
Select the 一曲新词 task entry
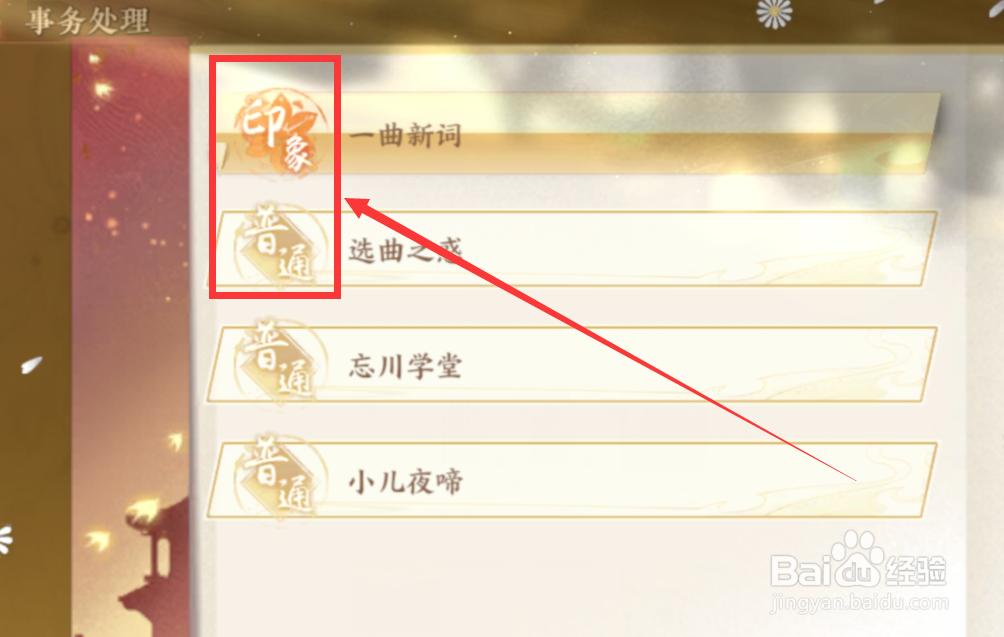(575, 133)
